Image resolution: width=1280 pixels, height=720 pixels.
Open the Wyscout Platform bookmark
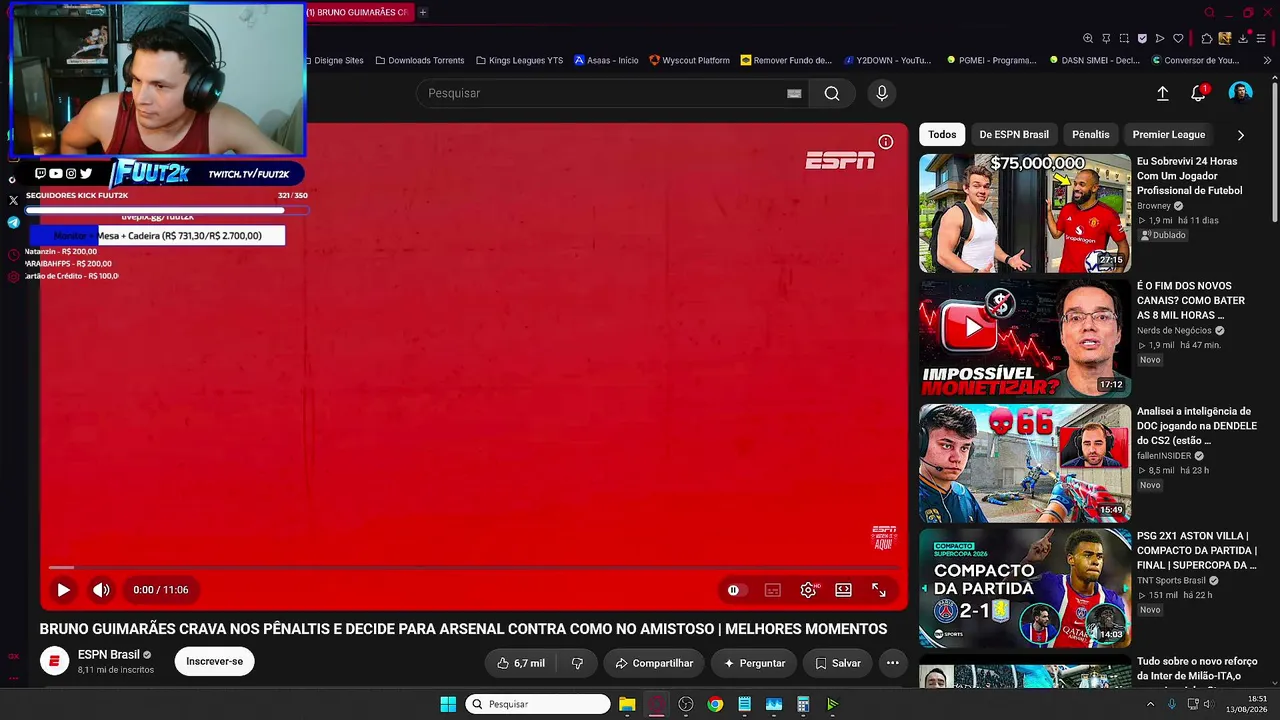[x=689, y=60]
